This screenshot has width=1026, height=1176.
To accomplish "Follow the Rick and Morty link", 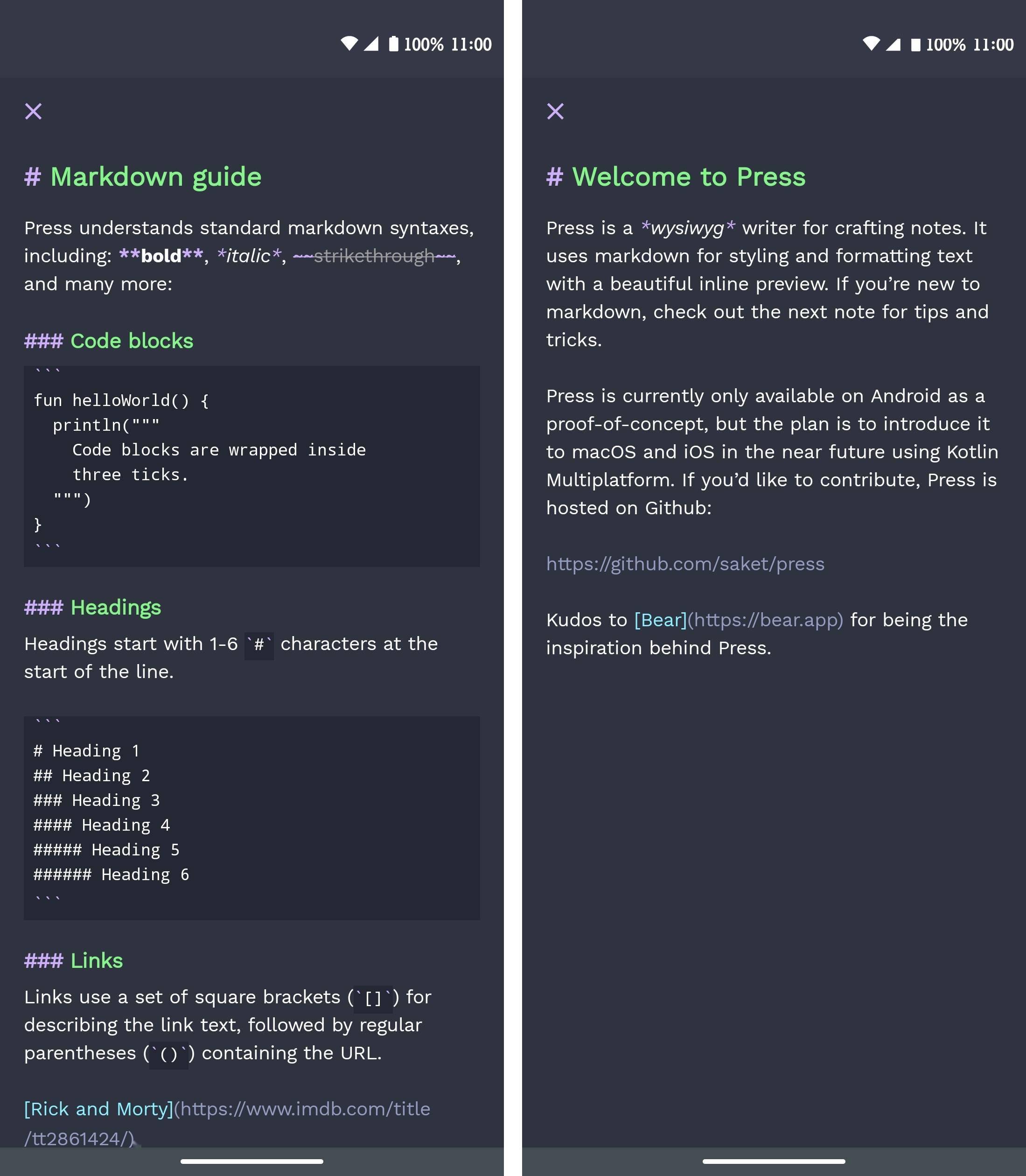I will coord(98,1109).
